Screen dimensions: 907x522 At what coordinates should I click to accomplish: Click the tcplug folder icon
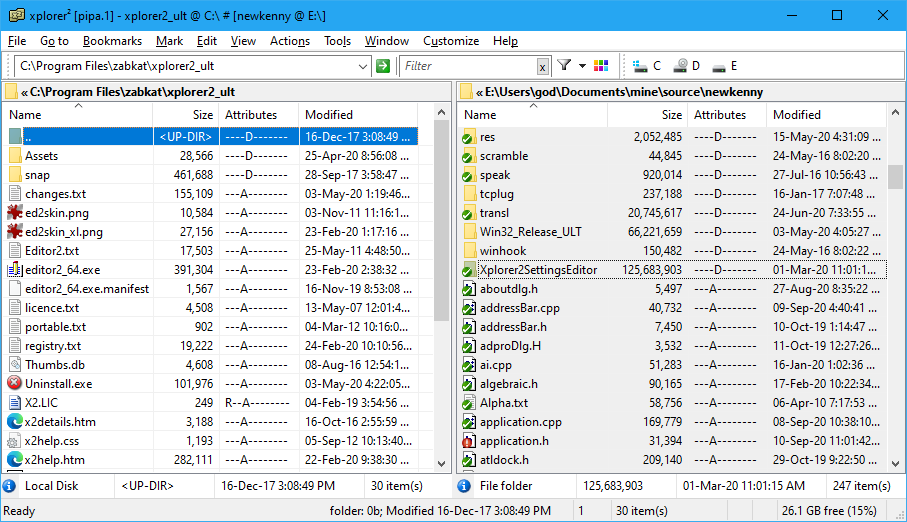click(470, 194)
